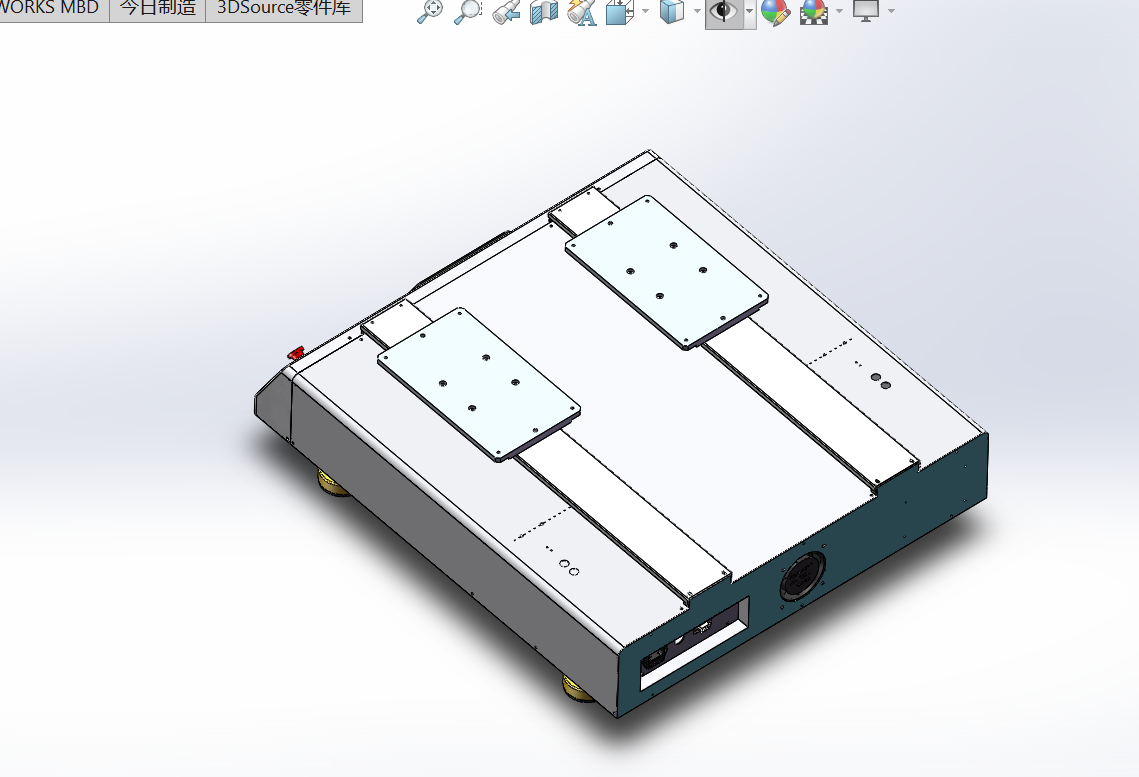Click the Display Style cube icon
The image size is (1139, 777).
tap(672, 12)
